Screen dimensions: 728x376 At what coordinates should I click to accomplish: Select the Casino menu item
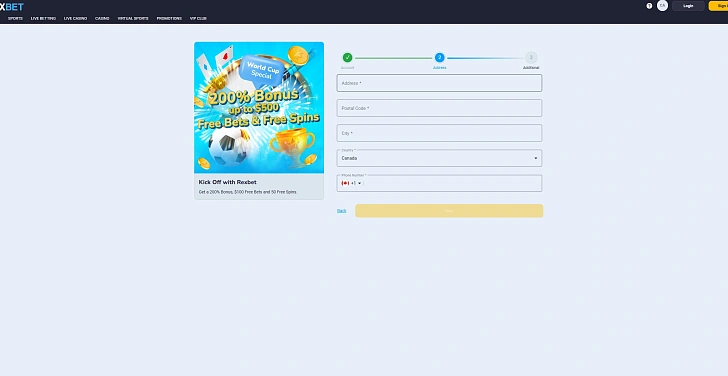coord(102,19)
